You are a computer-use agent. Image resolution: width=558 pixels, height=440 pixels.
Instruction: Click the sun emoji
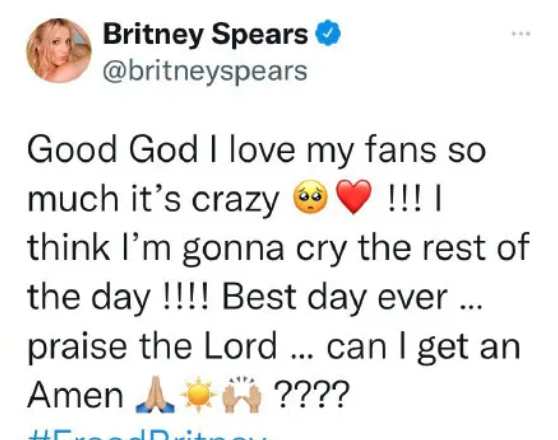[199, 394]
